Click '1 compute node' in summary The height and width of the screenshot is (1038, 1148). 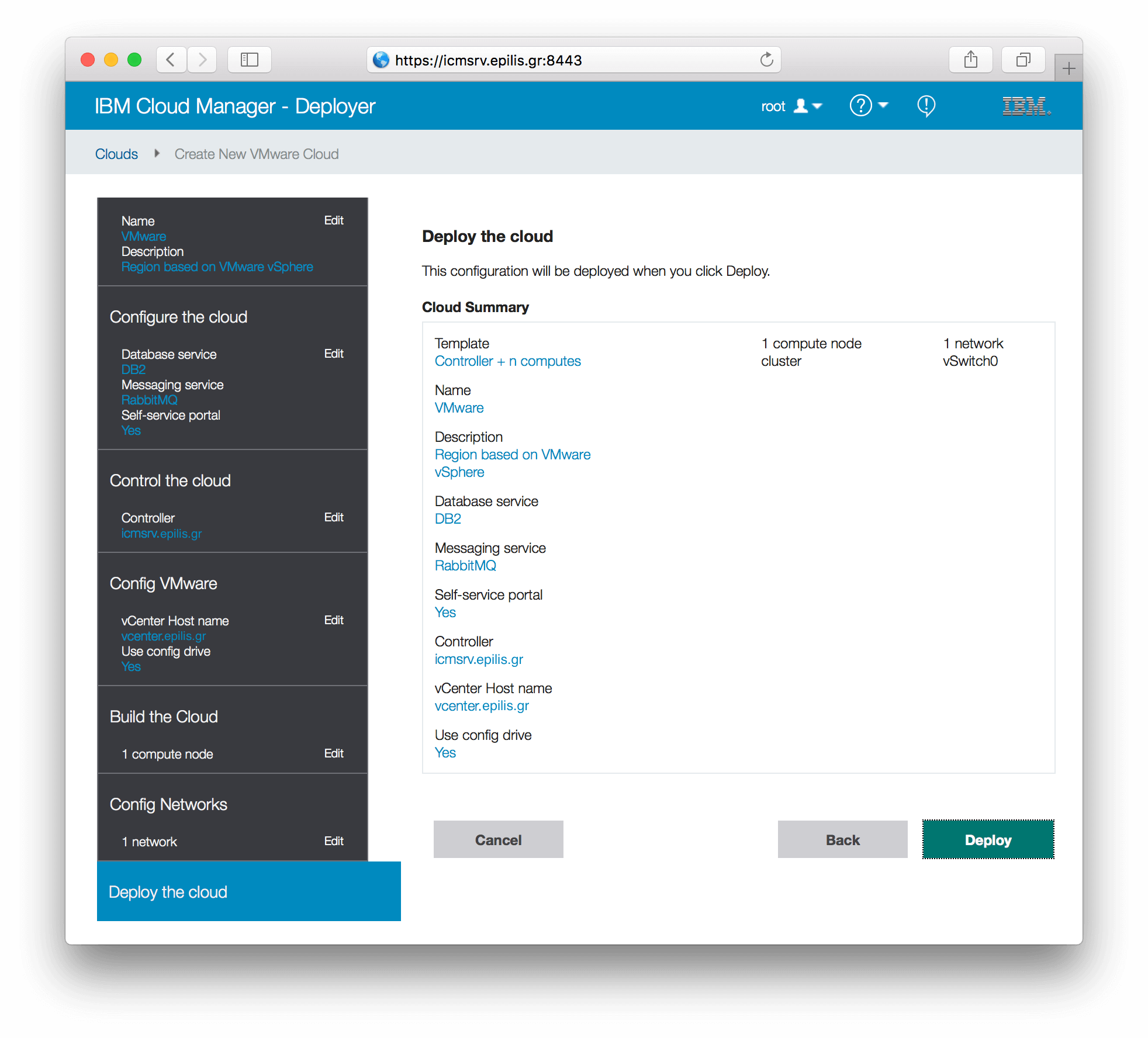pos(811,344)
